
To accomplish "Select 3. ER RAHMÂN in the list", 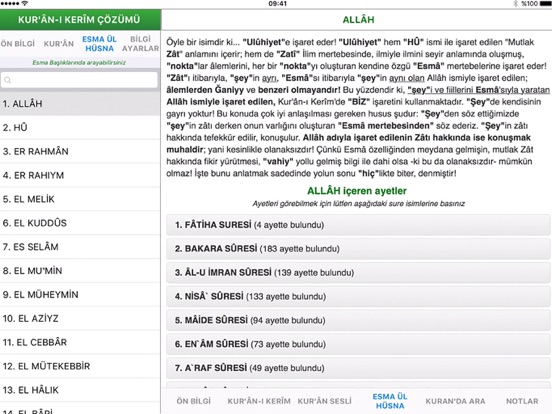I will coord(80,151).
